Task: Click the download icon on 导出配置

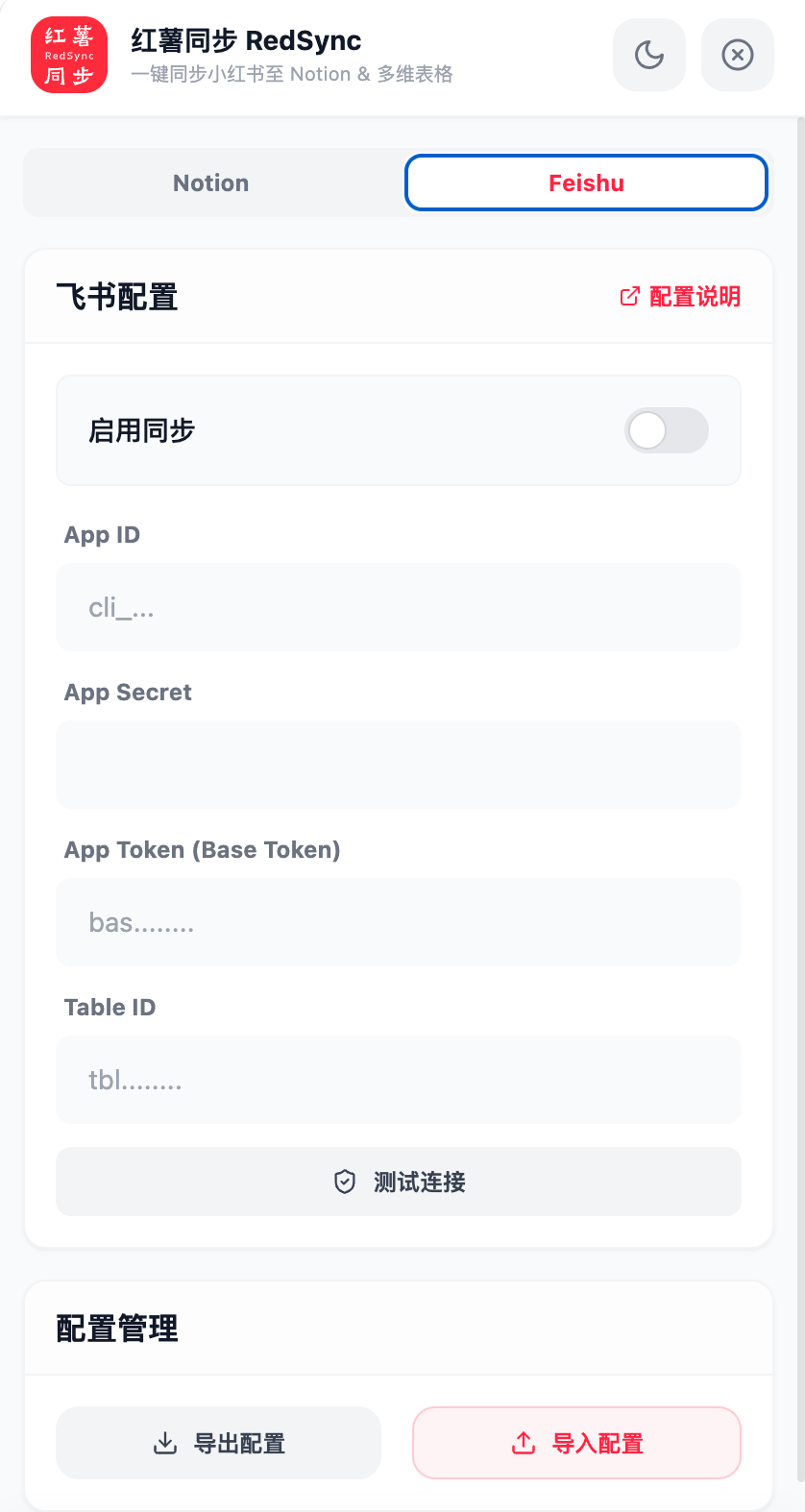Action: coord(165,1443)
